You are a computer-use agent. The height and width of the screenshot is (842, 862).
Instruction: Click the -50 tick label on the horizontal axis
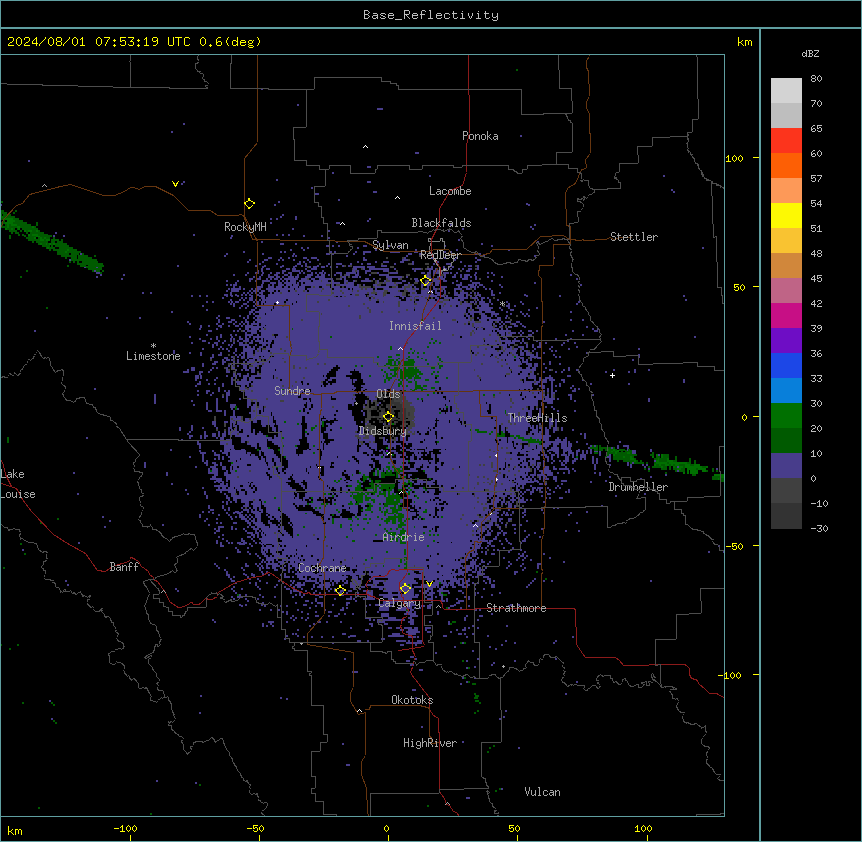(255, 828)
